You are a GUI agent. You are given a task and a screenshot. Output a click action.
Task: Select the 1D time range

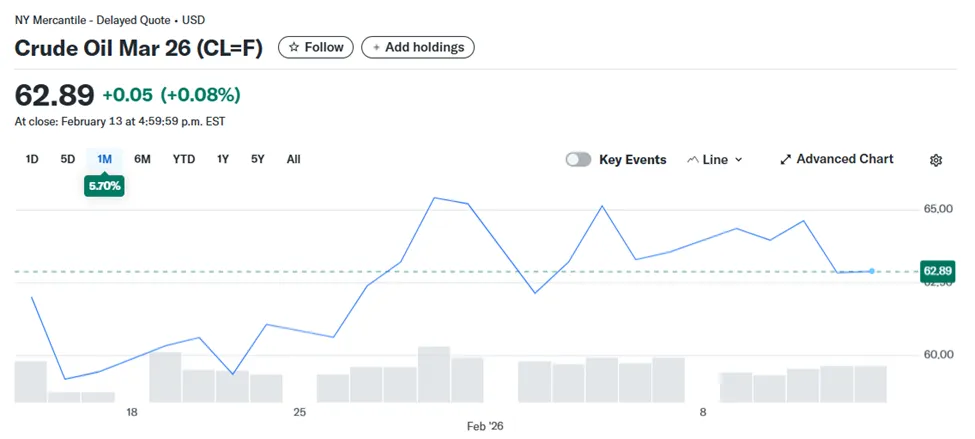[x=32, y=159]
